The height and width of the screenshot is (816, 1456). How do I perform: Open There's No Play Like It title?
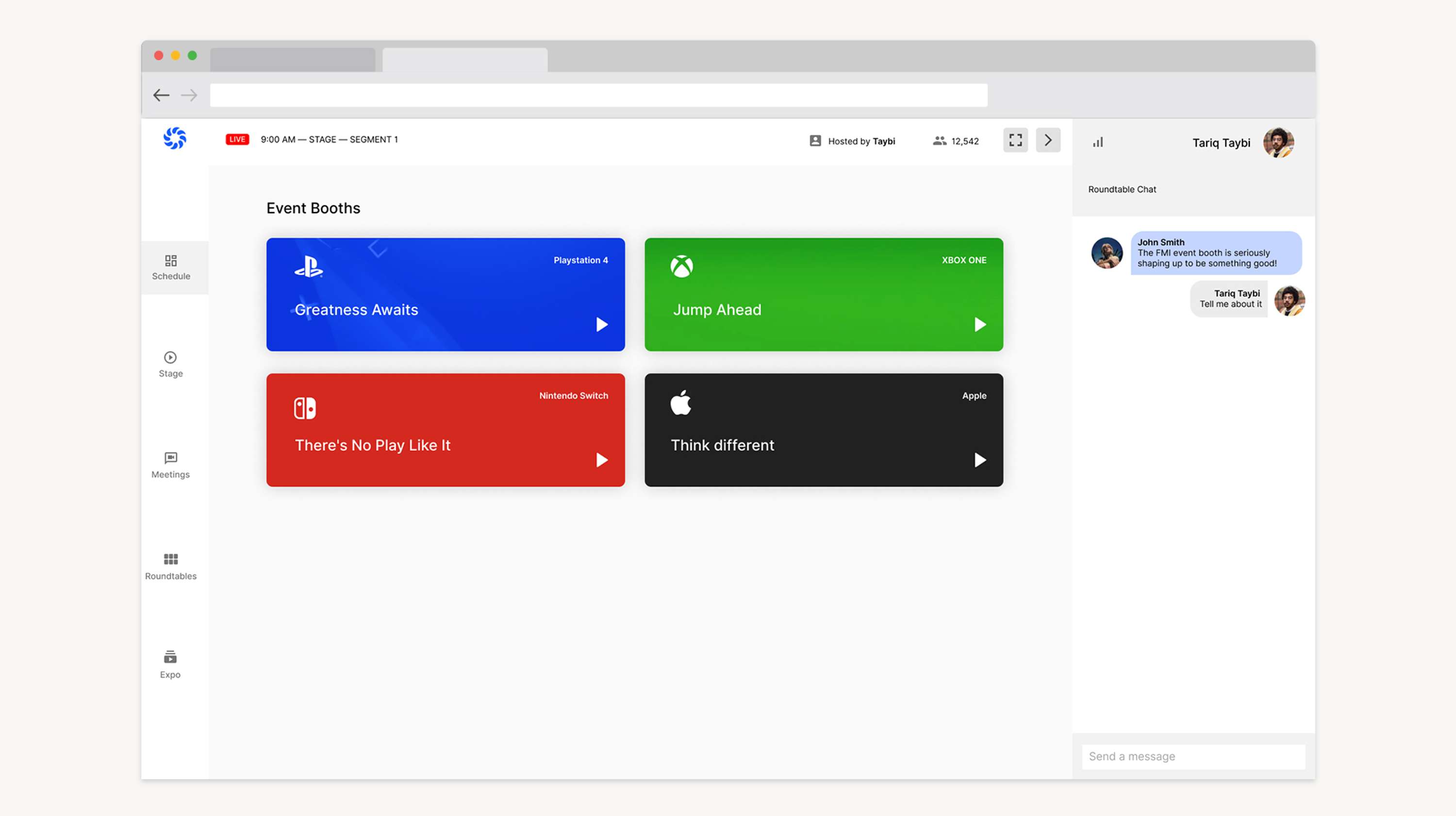point(372,446)
